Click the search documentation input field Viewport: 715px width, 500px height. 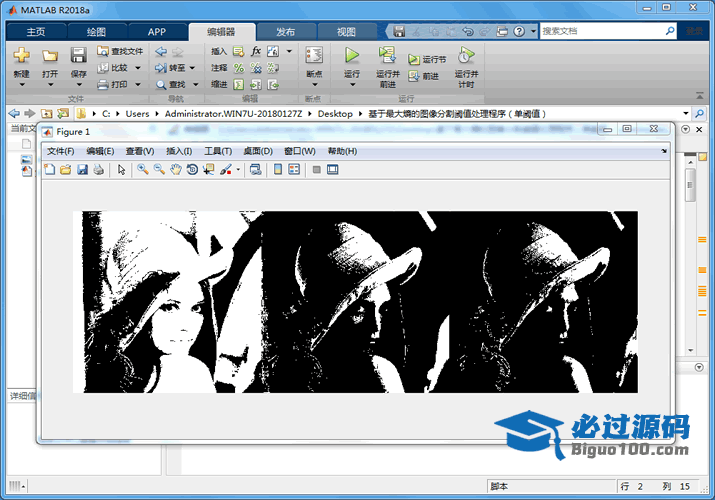602,31
